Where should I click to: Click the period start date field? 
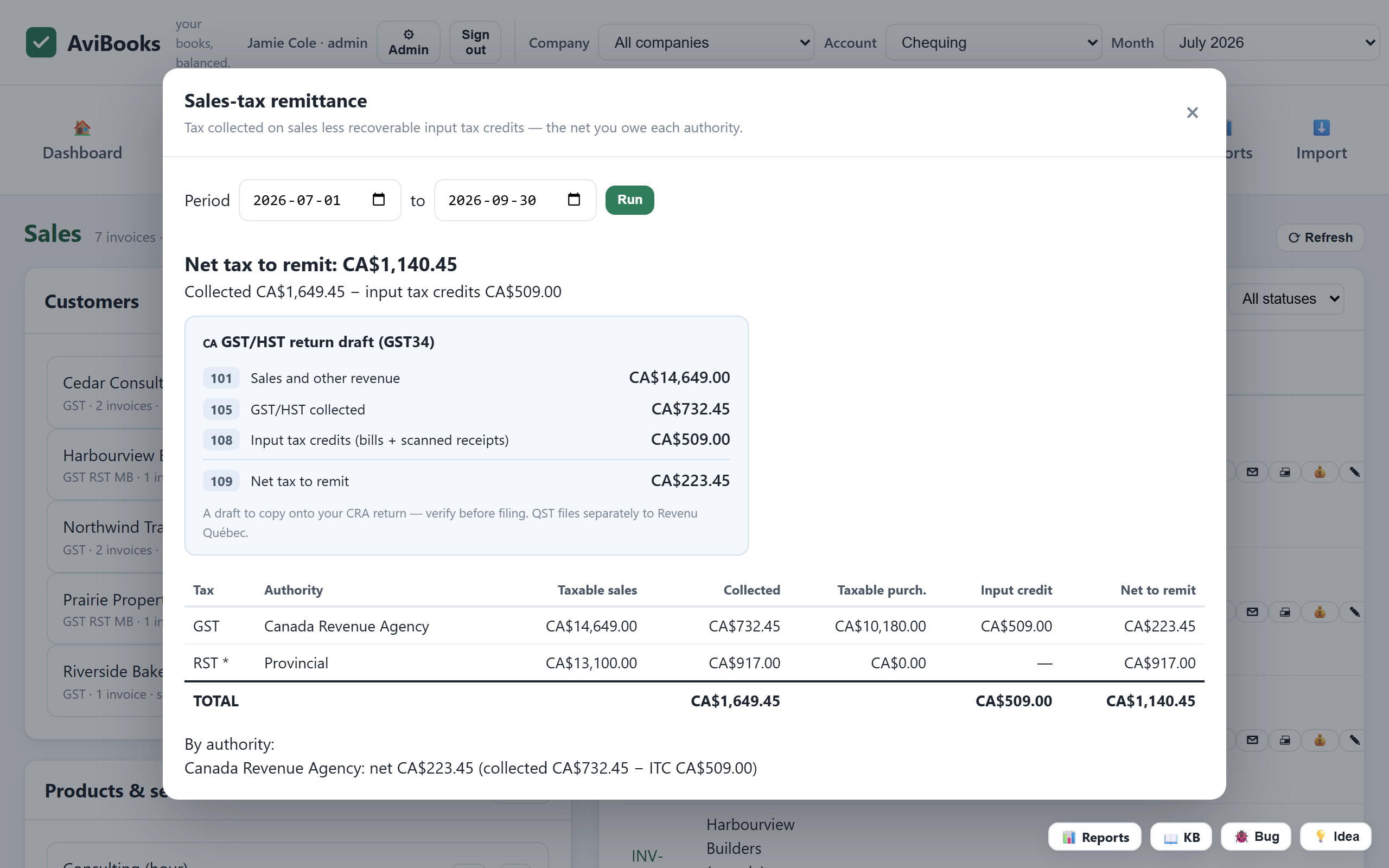[320, 200]
